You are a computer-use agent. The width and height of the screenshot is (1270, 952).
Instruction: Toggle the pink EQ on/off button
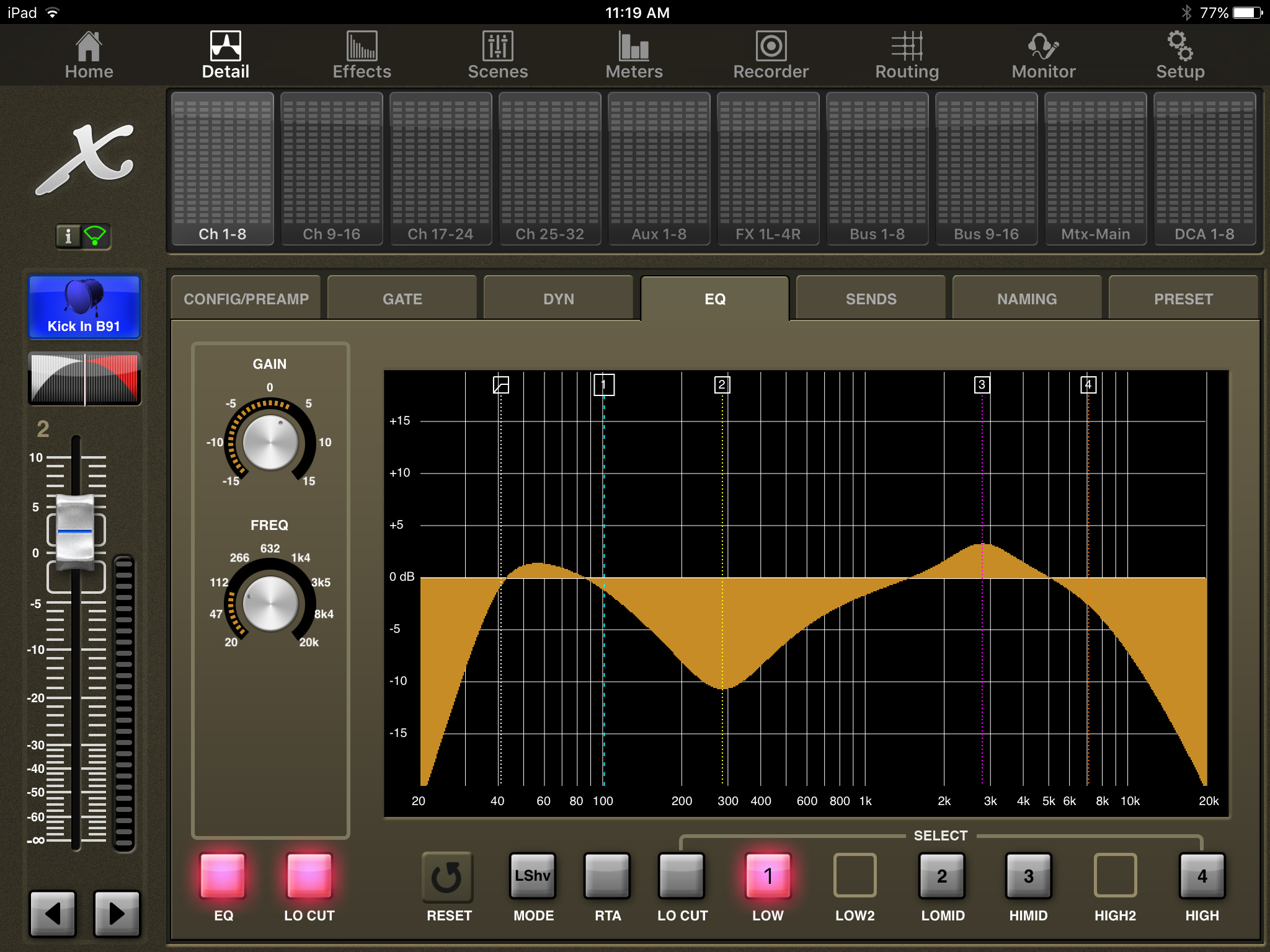tap(223, 875)
